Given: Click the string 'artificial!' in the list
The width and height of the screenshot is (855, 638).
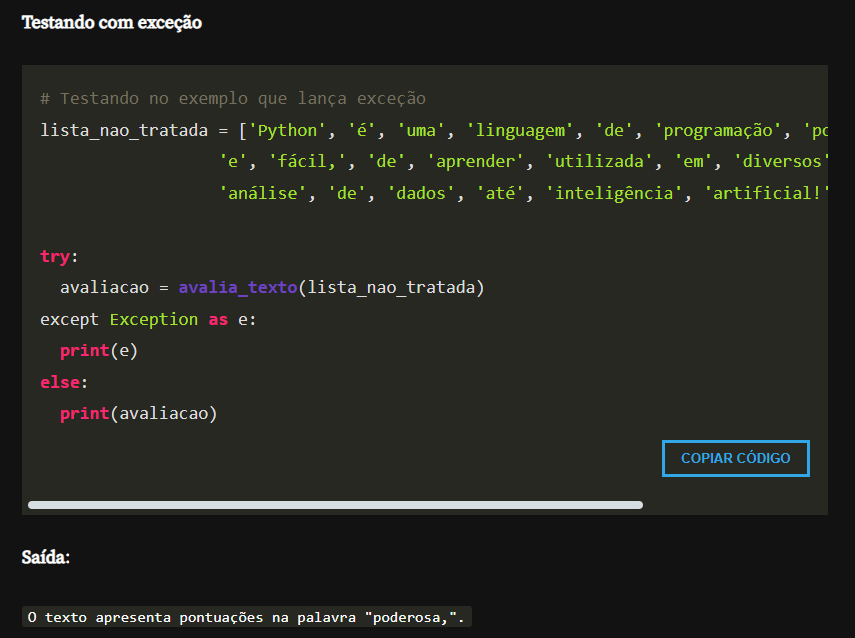Looking at the screenshot, I should [x=766, y=193].
